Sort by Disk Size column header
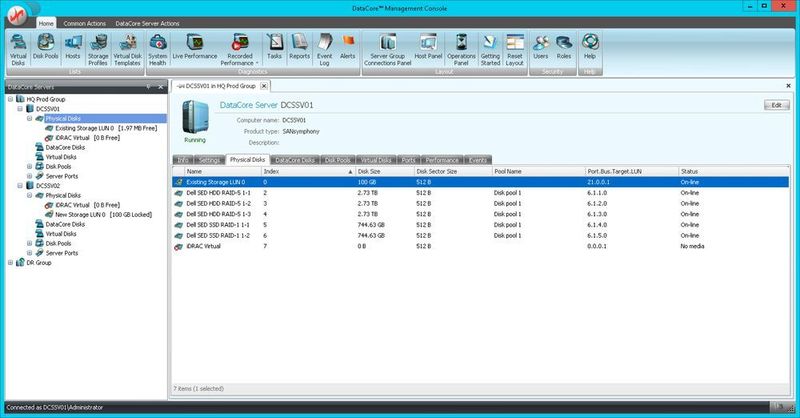This screenshot has height=418, width=800. click(384, 171)
